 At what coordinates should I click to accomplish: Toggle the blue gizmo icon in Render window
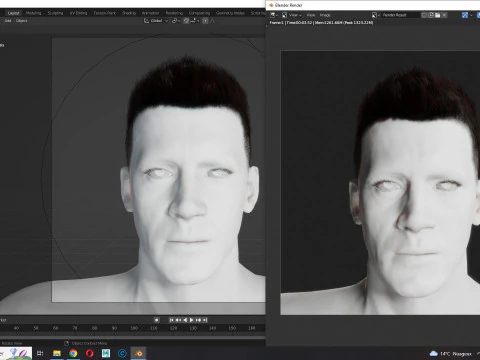click(x=465, y=15)
